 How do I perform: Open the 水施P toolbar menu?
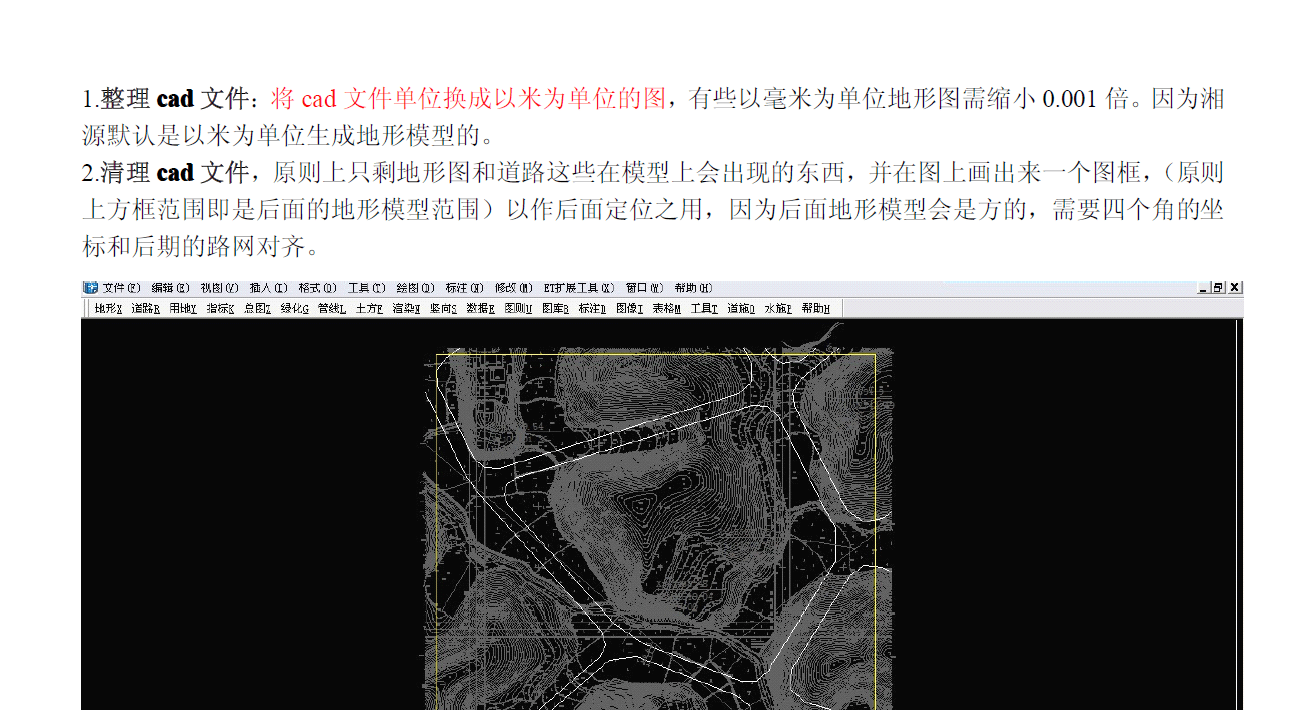(778, 309)
